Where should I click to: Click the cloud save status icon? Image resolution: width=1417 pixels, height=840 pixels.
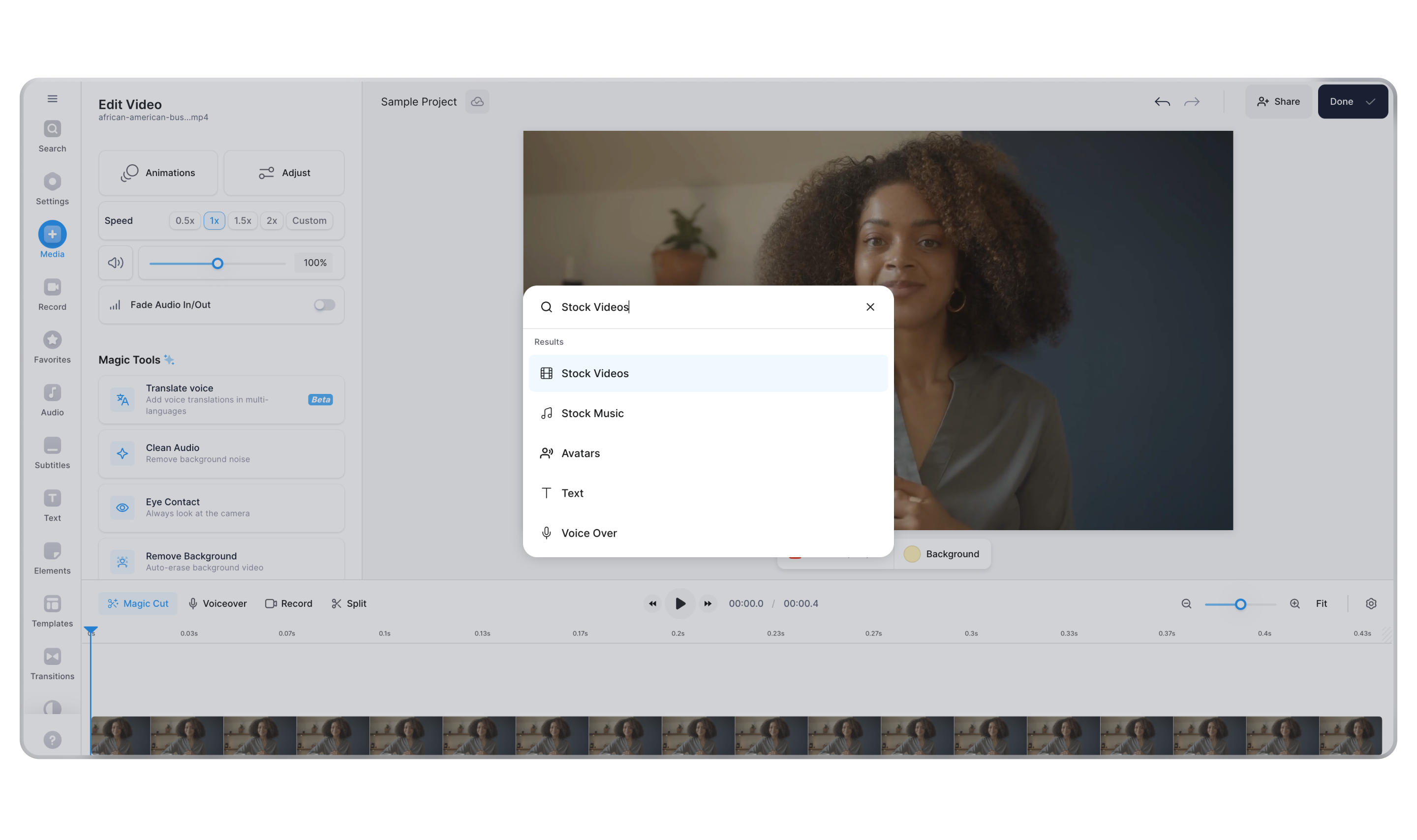pyautogui.click(x=477, y=102)
